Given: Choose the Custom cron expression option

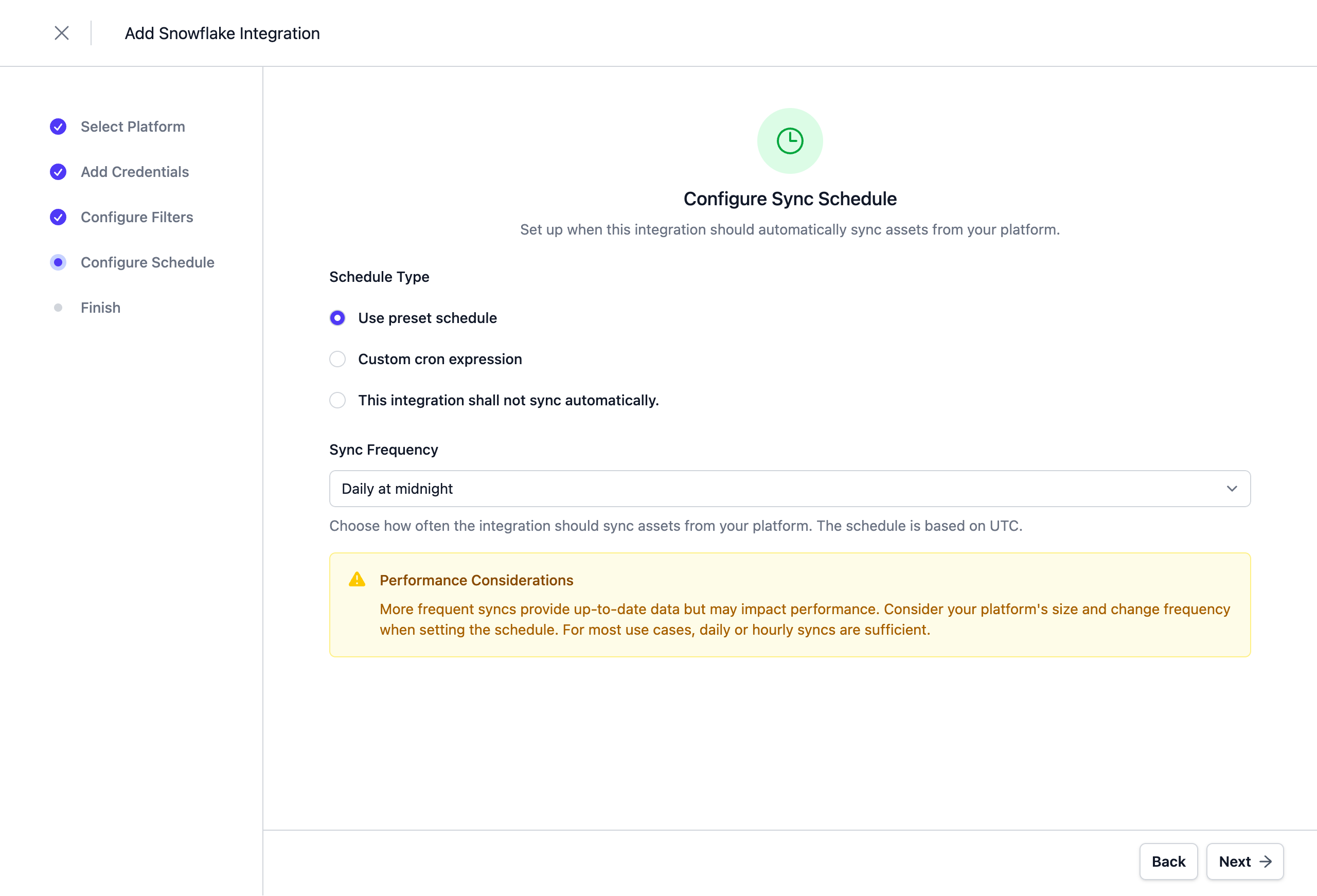Looking at the screenshot, I should pos(337,360).
